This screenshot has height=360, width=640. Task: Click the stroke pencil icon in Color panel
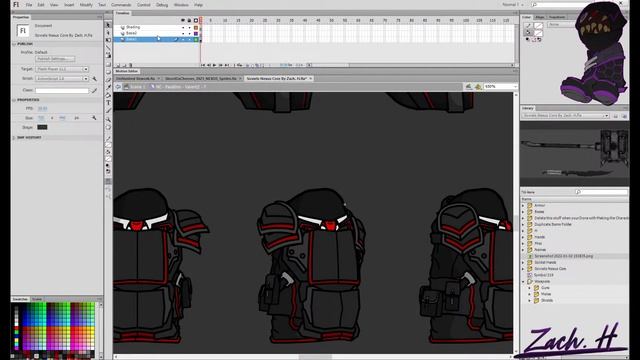[528, 25]
